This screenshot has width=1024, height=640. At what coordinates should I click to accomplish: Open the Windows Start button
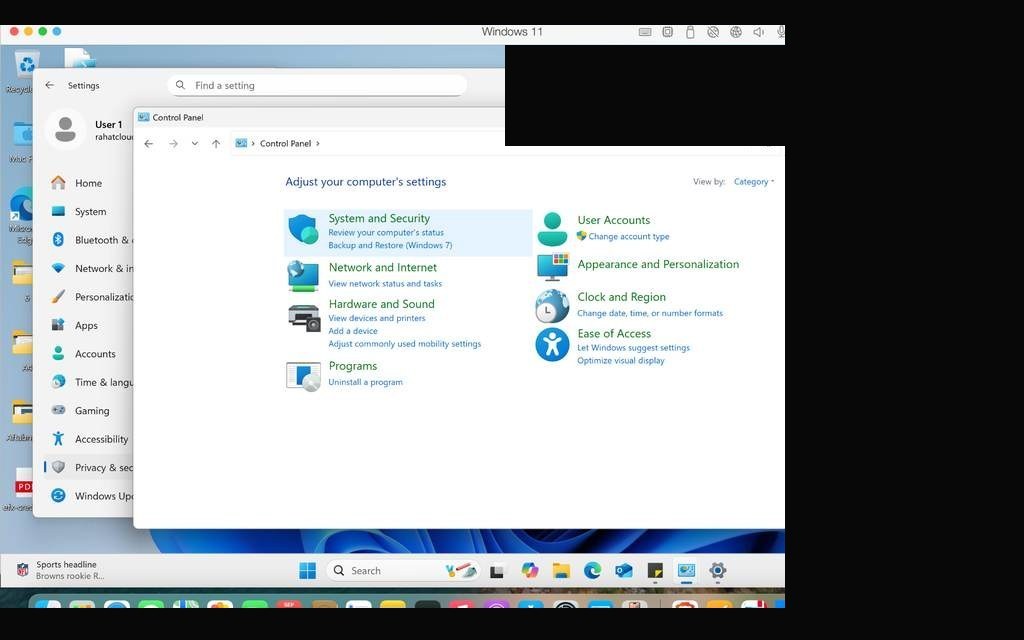tap(308, 570)
